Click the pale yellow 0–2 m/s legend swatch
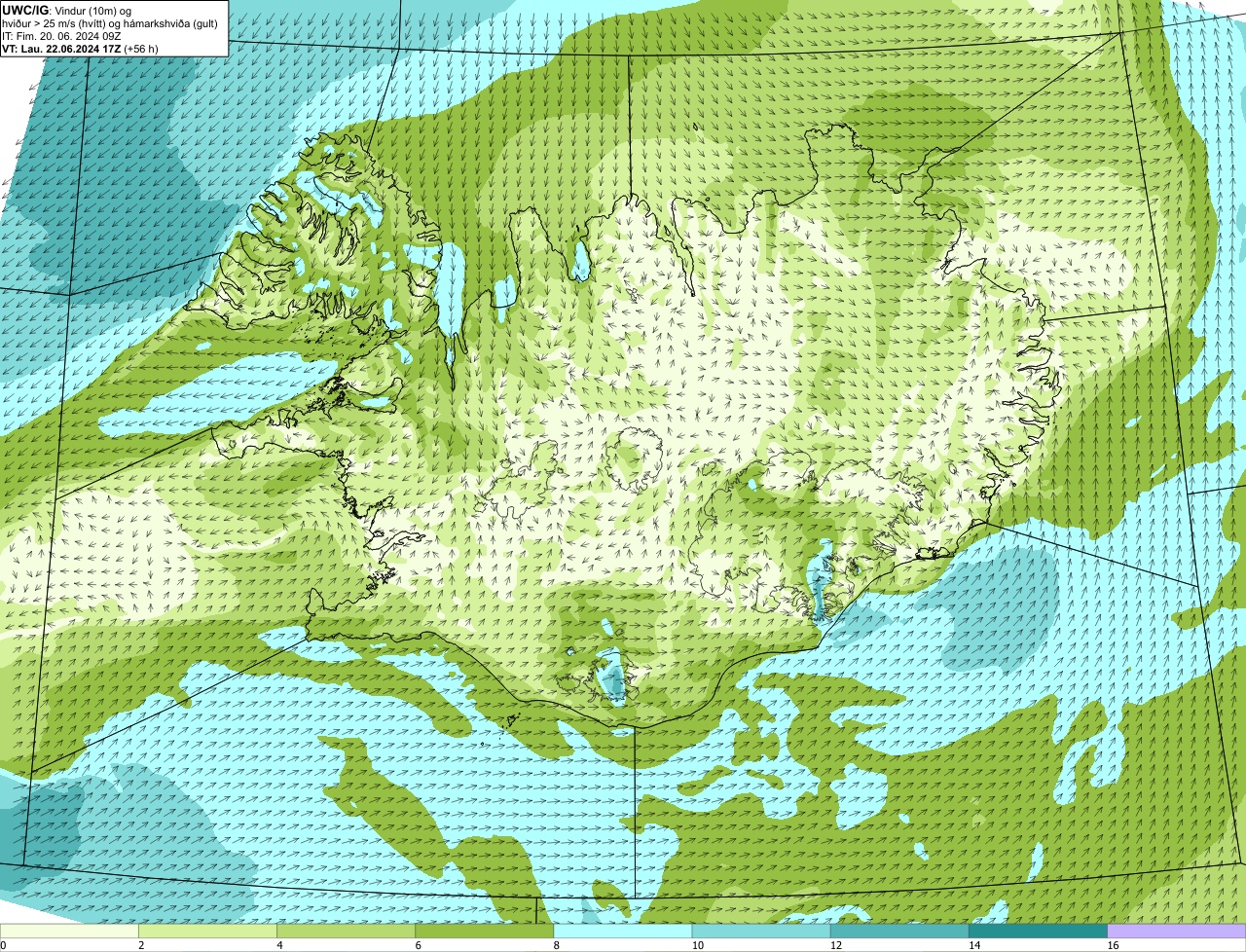This screenshot has width=1246, height=952. (69, 932)
